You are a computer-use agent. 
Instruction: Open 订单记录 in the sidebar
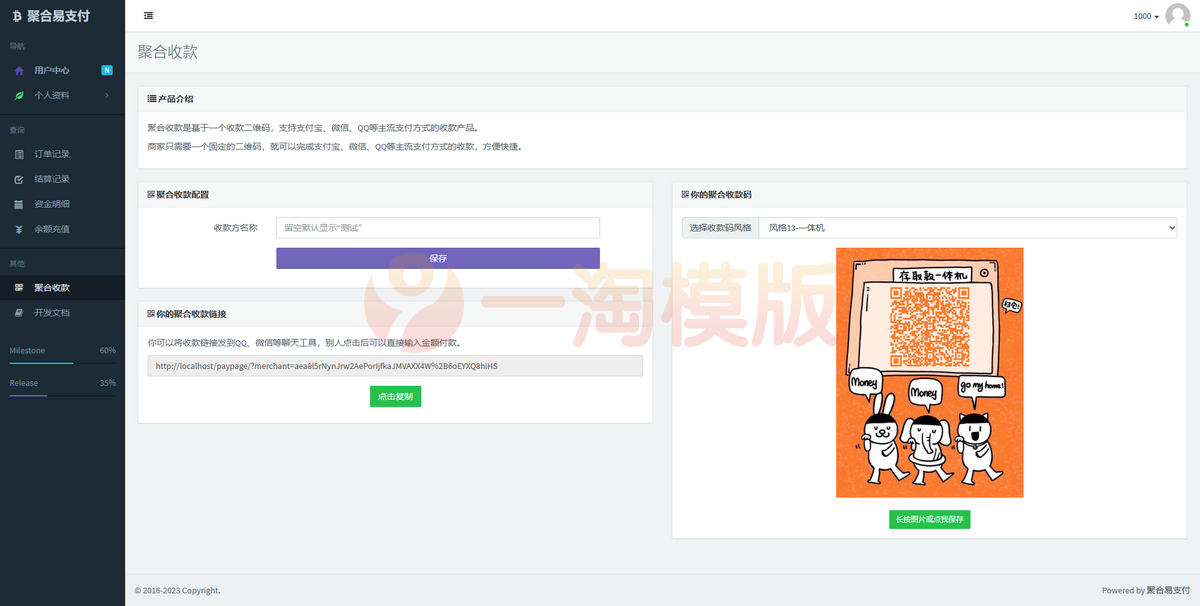[x=62, y=155]
